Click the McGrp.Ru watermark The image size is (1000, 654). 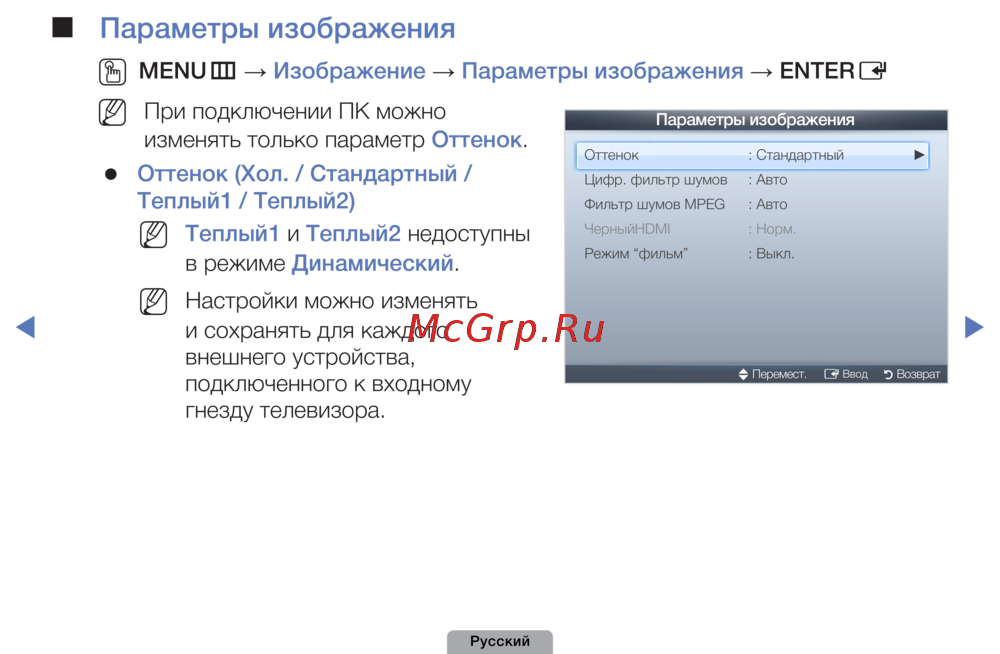click(507, 328)
